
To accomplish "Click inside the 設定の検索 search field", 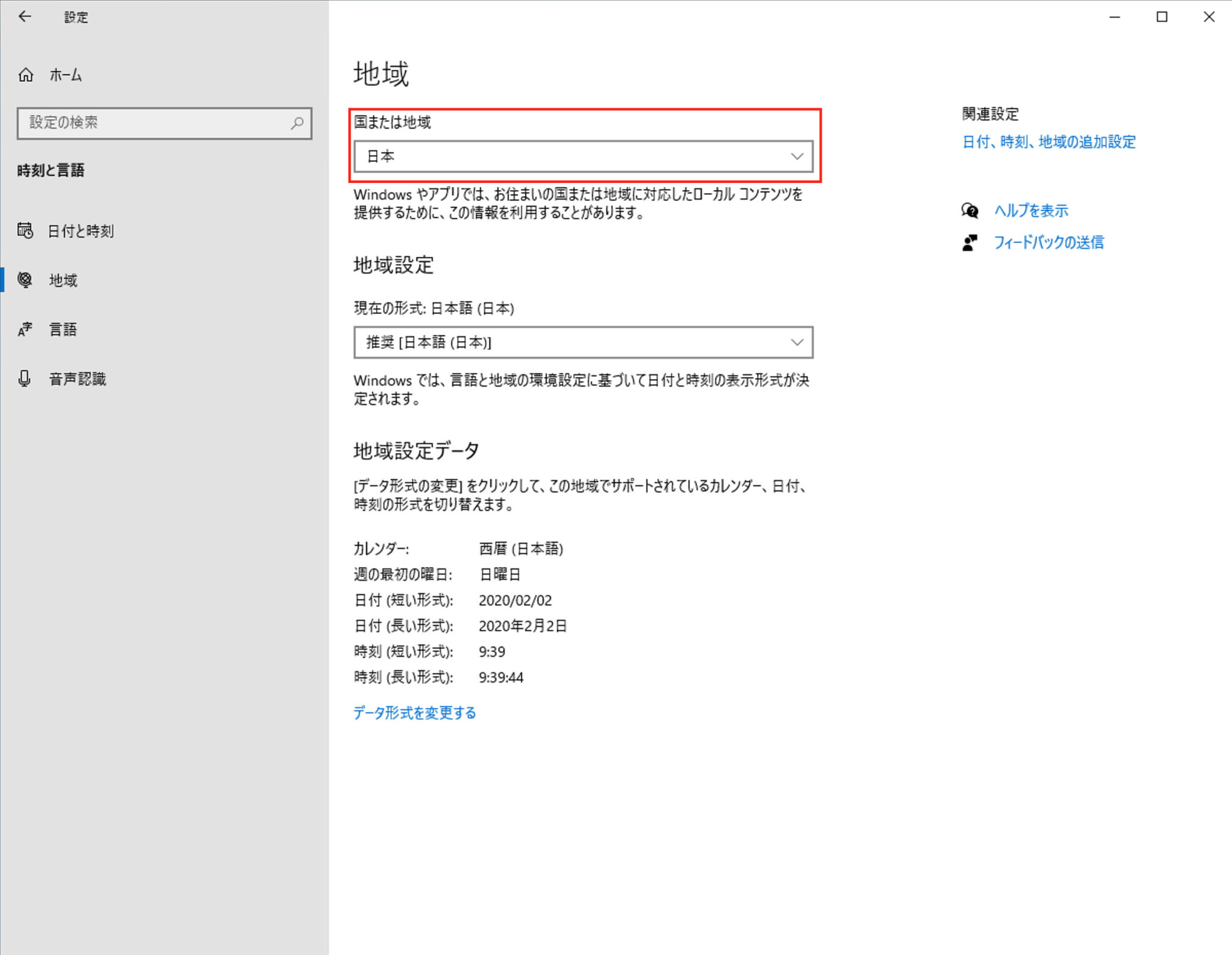I will (150, 123).
